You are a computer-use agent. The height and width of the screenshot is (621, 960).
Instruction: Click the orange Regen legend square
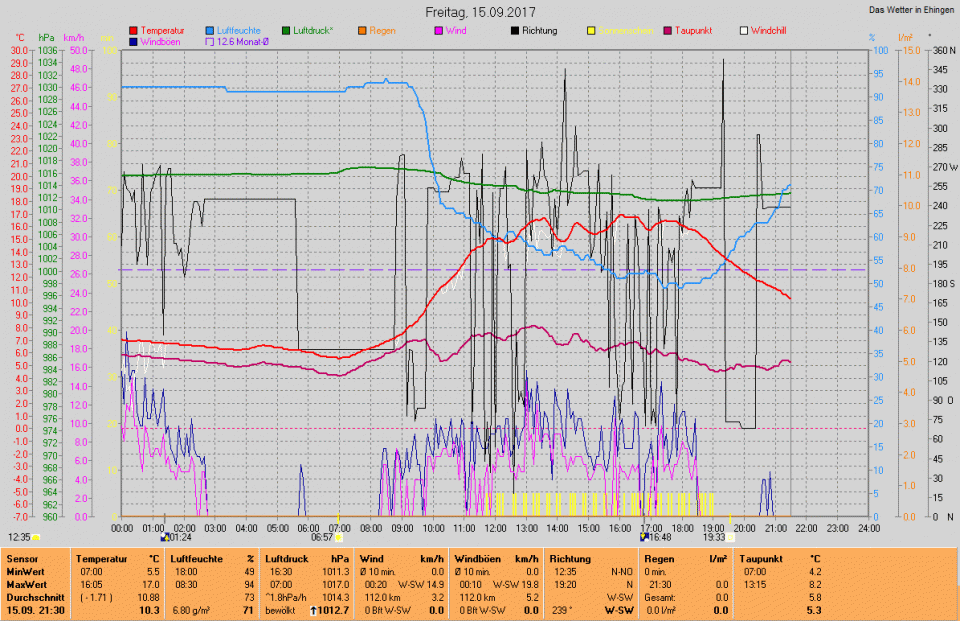point(362,31)
